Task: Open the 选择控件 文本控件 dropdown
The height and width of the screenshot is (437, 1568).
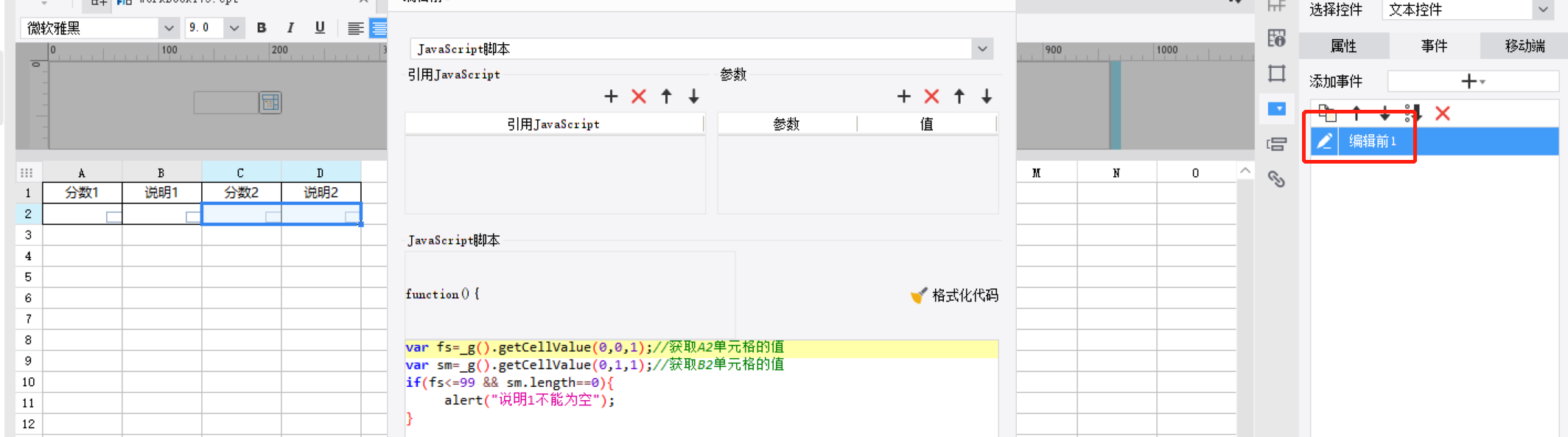Action: point(1543,10)
